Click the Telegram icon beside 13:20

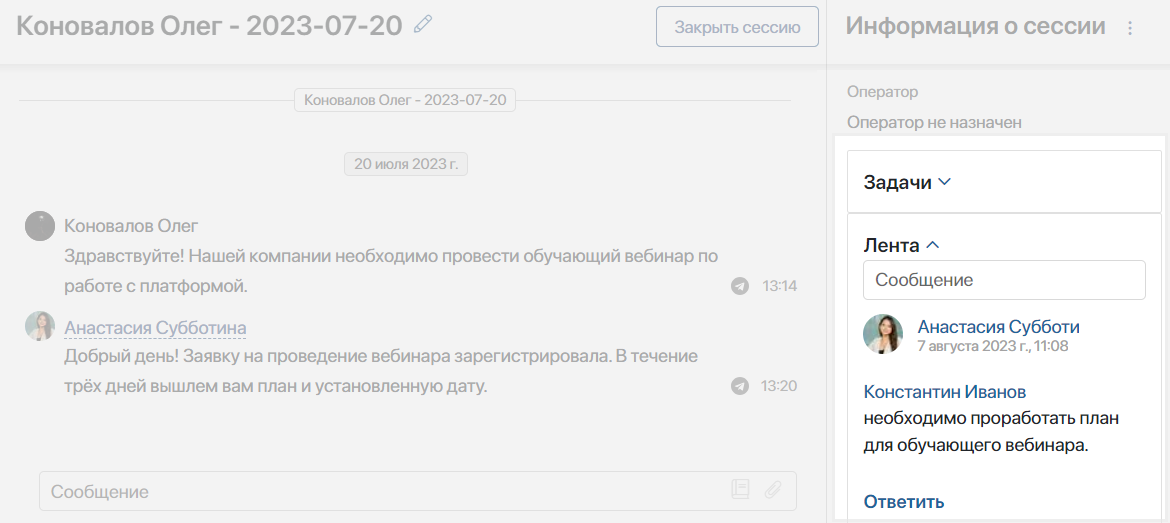(740, 386)
